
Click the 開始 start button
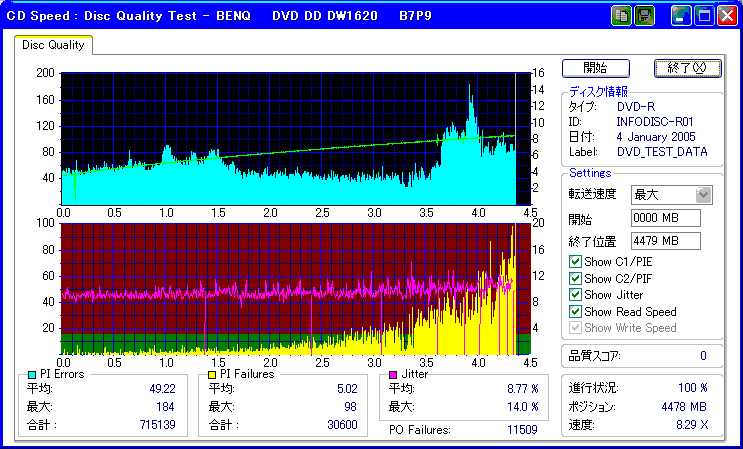pos(596,68)
